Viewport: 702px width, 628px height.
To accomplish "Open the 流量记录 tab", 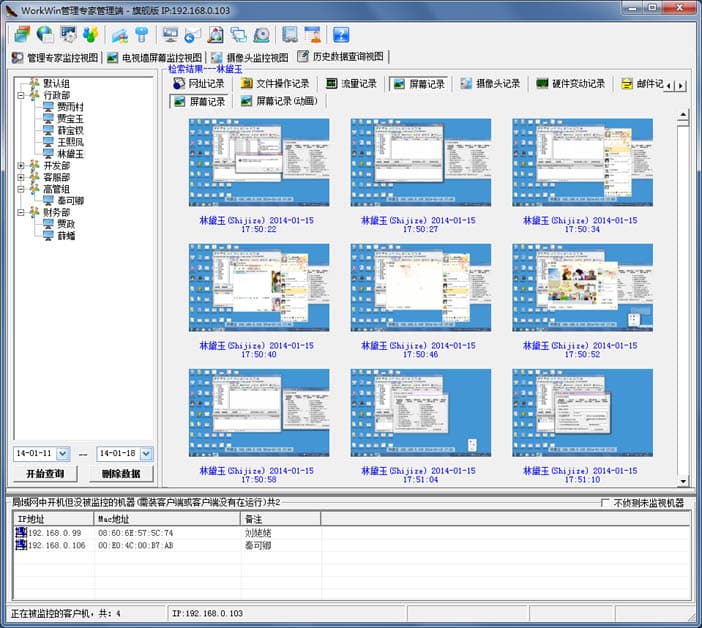I will 351,83.
